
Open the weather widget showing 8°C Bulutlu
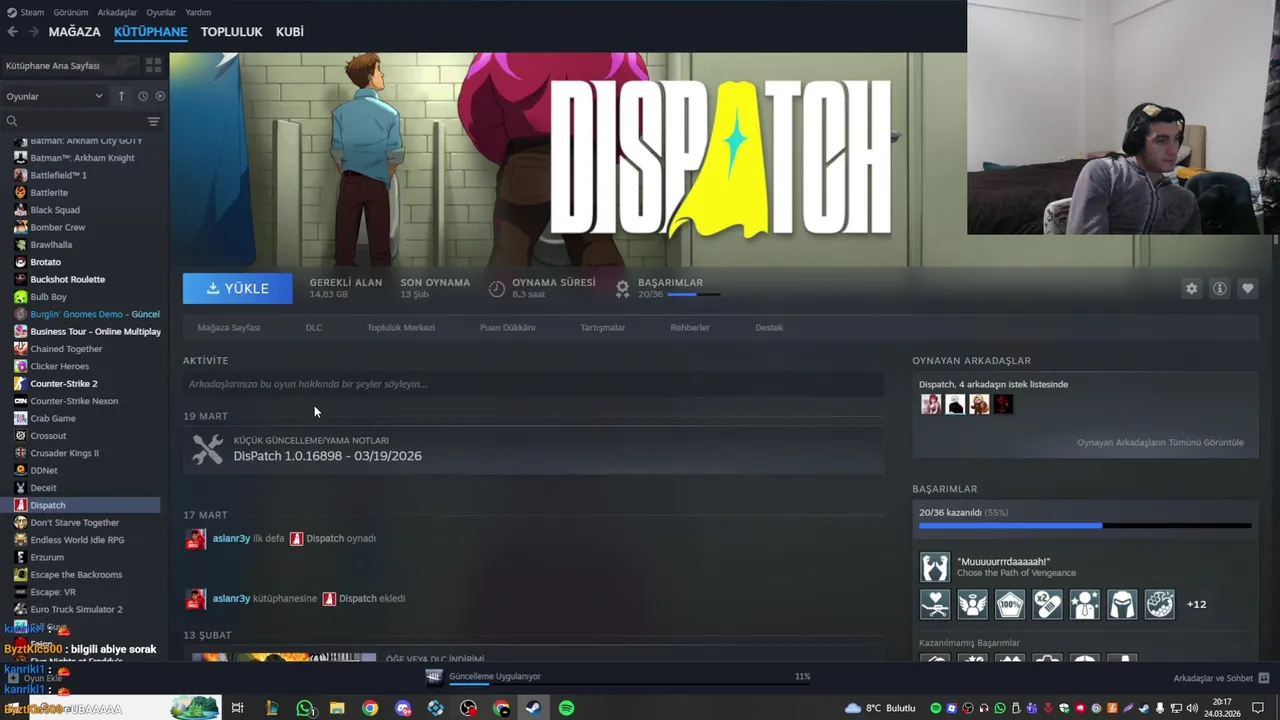tap(881, 708)
